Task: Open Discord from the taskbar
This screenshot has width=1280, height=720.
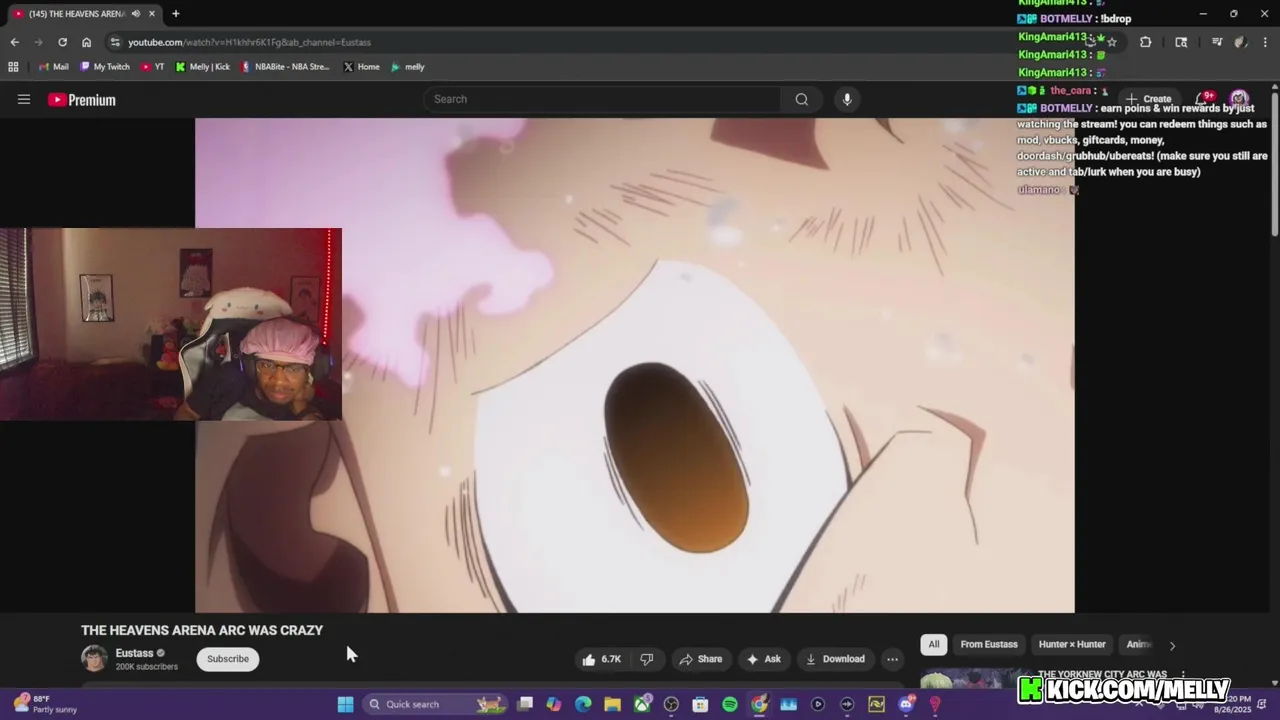Action: [x=906, y=704]
